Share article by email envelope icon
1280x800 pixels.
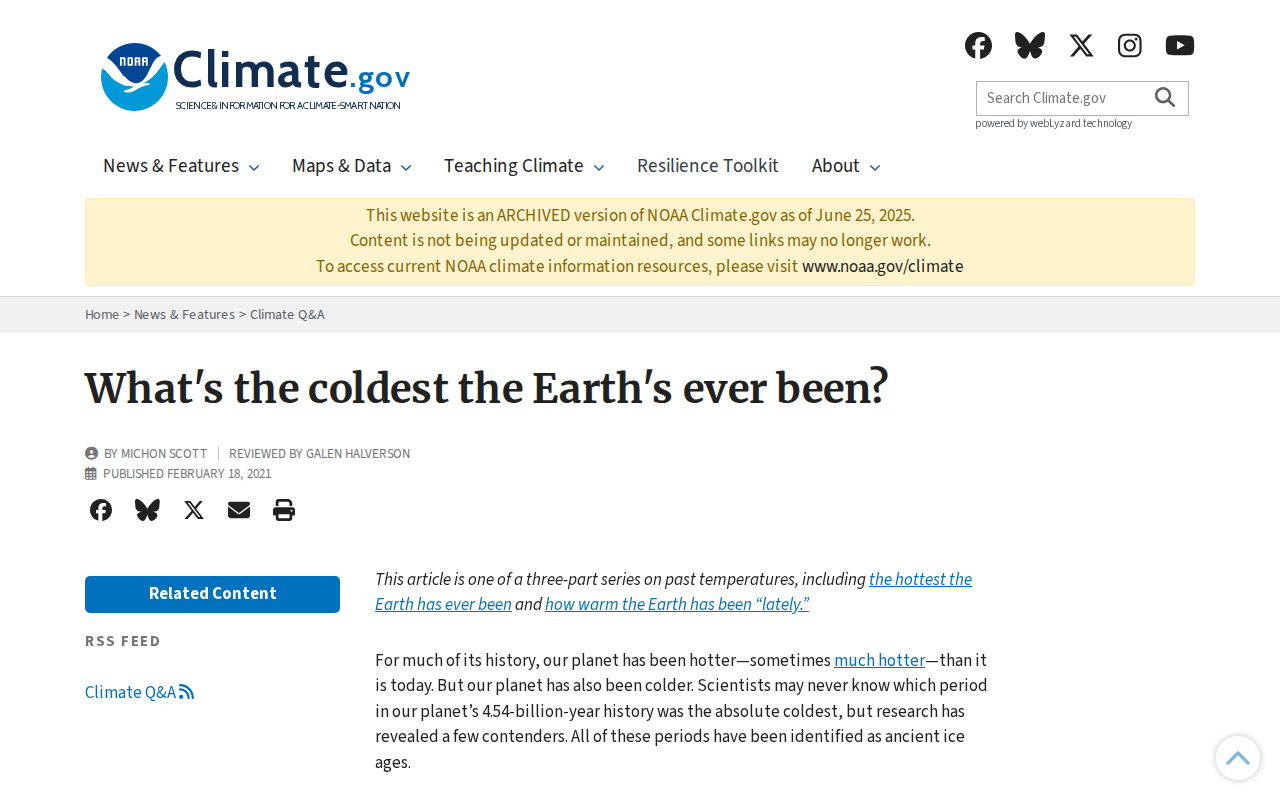pyautogui.click(x=239, y=510)
